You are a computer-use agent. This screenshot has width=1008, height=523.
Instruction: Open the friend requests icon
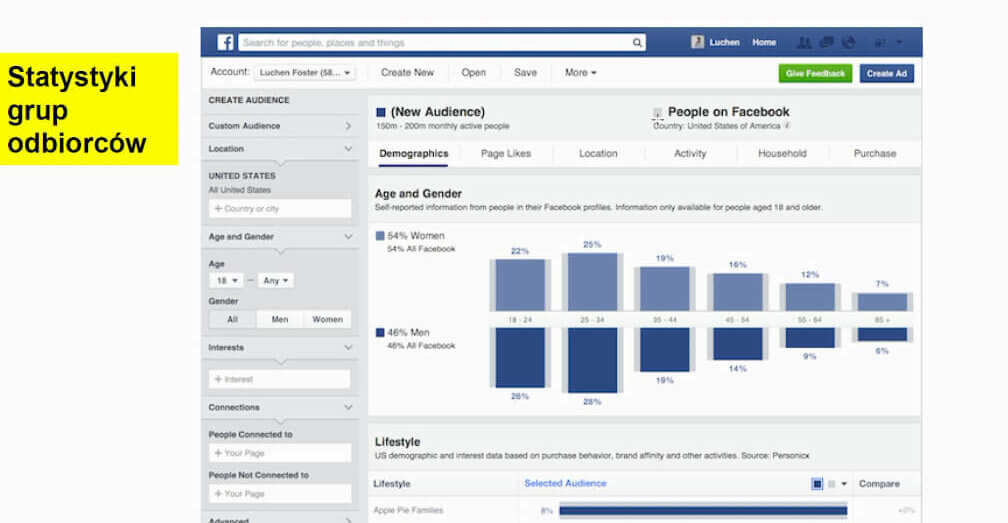pyautogui.click(x=803, y=43)
